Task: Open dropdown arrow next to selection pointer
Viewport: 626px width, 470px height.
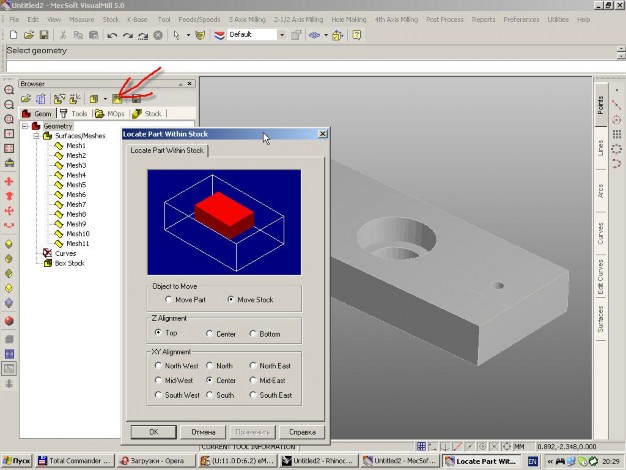Action: tap(188, 35)
